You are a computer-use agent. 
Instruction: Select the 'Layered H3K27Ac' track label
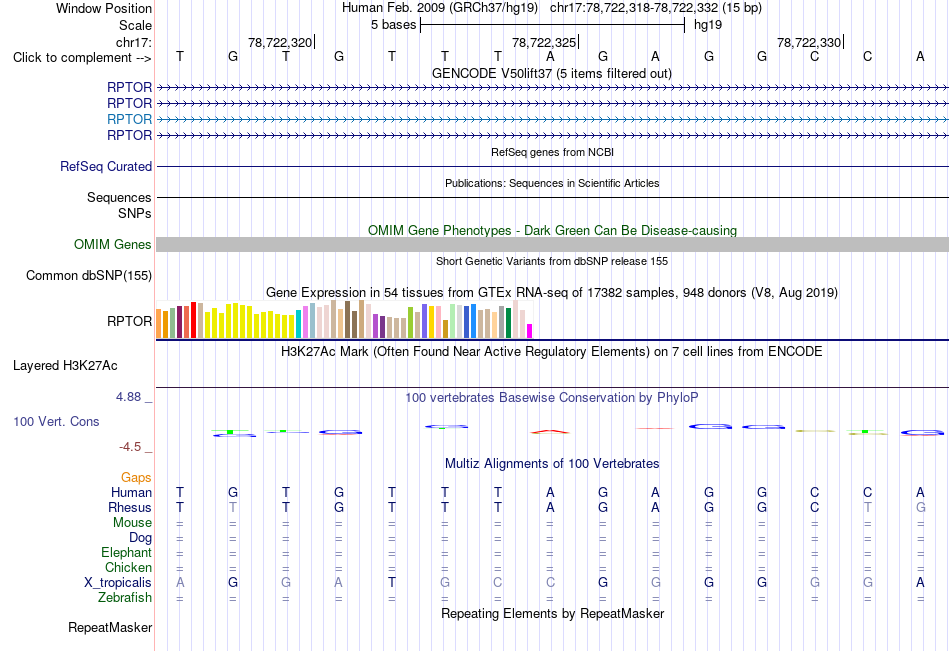point(65,366)
